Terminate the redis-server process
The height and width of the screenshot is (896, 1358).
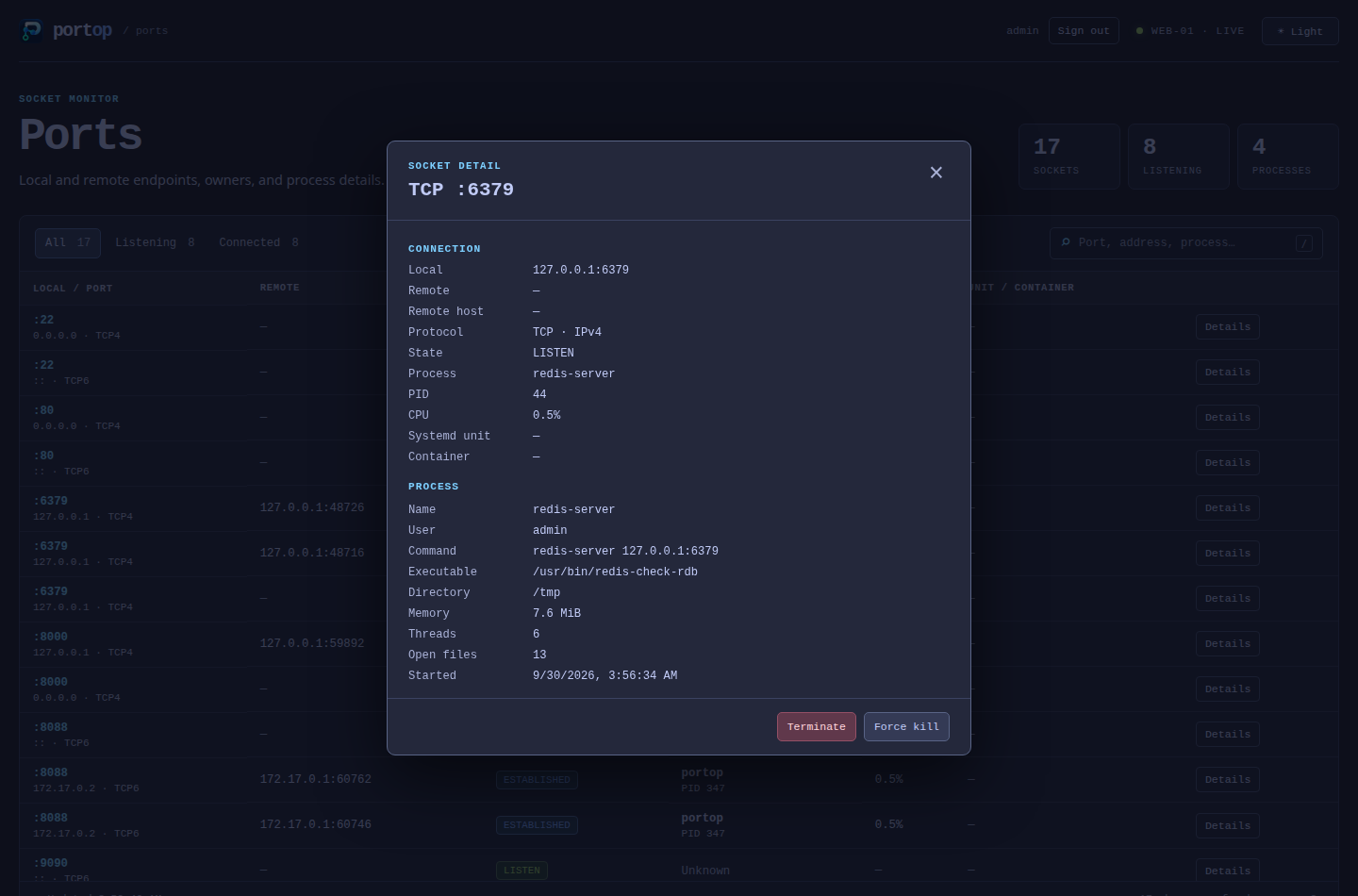pos(817,726)
